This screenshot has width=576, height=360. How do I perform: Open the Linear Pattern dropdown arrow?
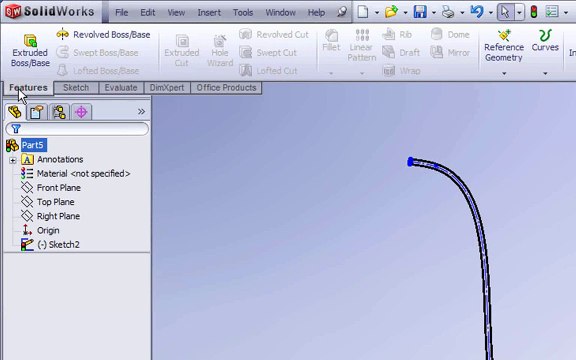362,73
